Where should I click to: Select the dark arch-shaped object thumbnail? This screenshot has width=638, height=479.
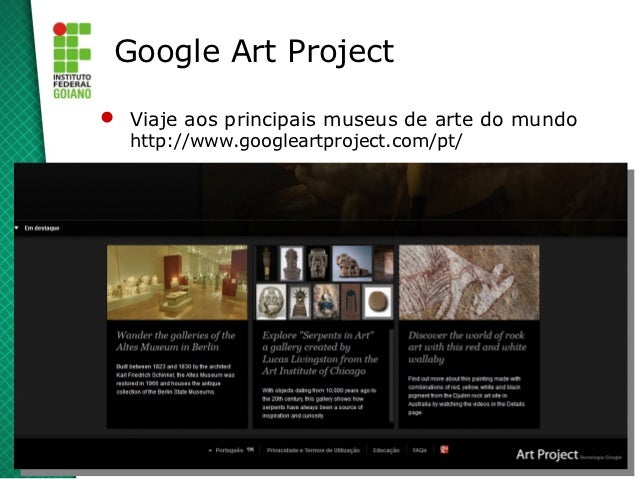[351, 302]
